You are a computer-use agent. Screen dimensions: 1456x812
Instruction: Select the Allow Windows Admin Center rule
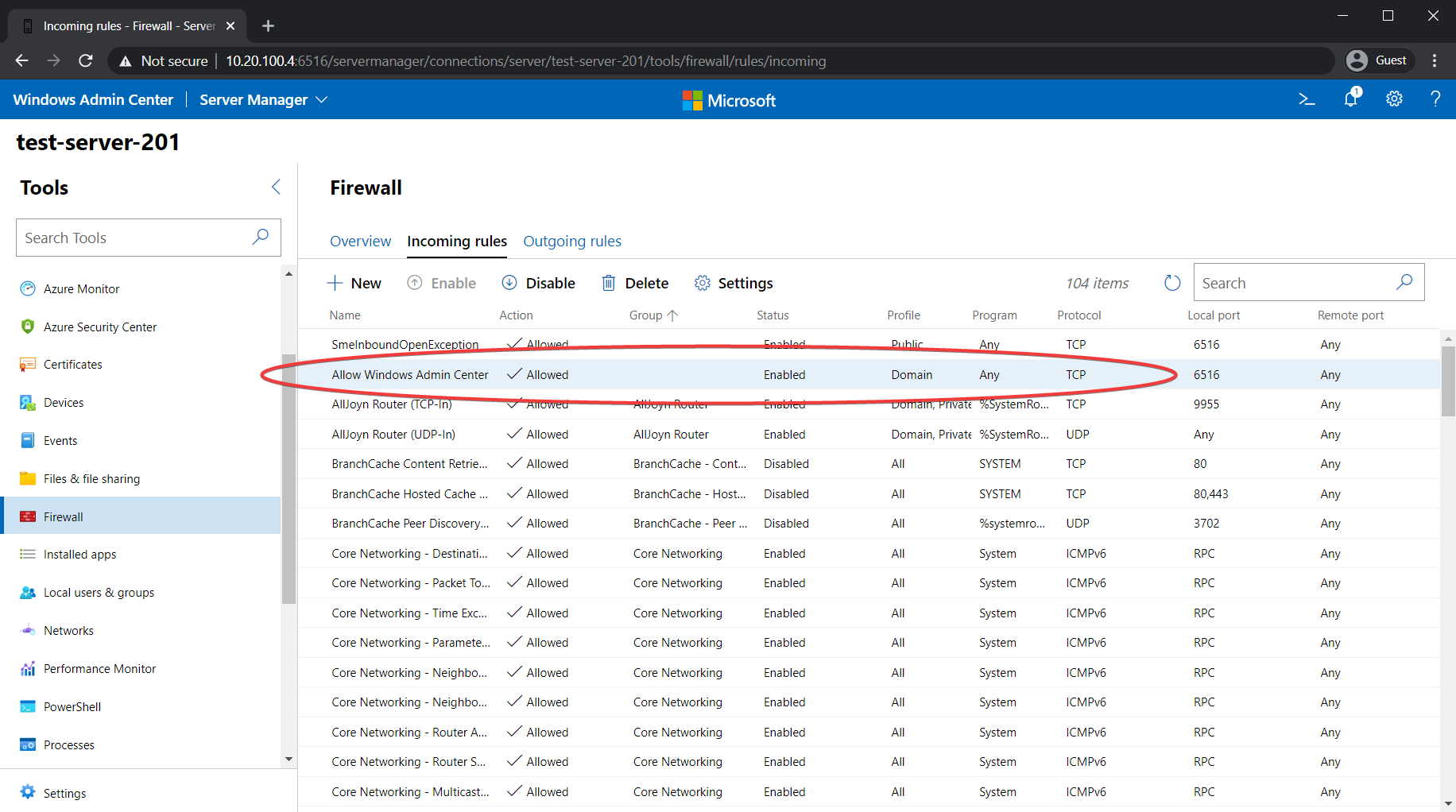click(869, 374)
